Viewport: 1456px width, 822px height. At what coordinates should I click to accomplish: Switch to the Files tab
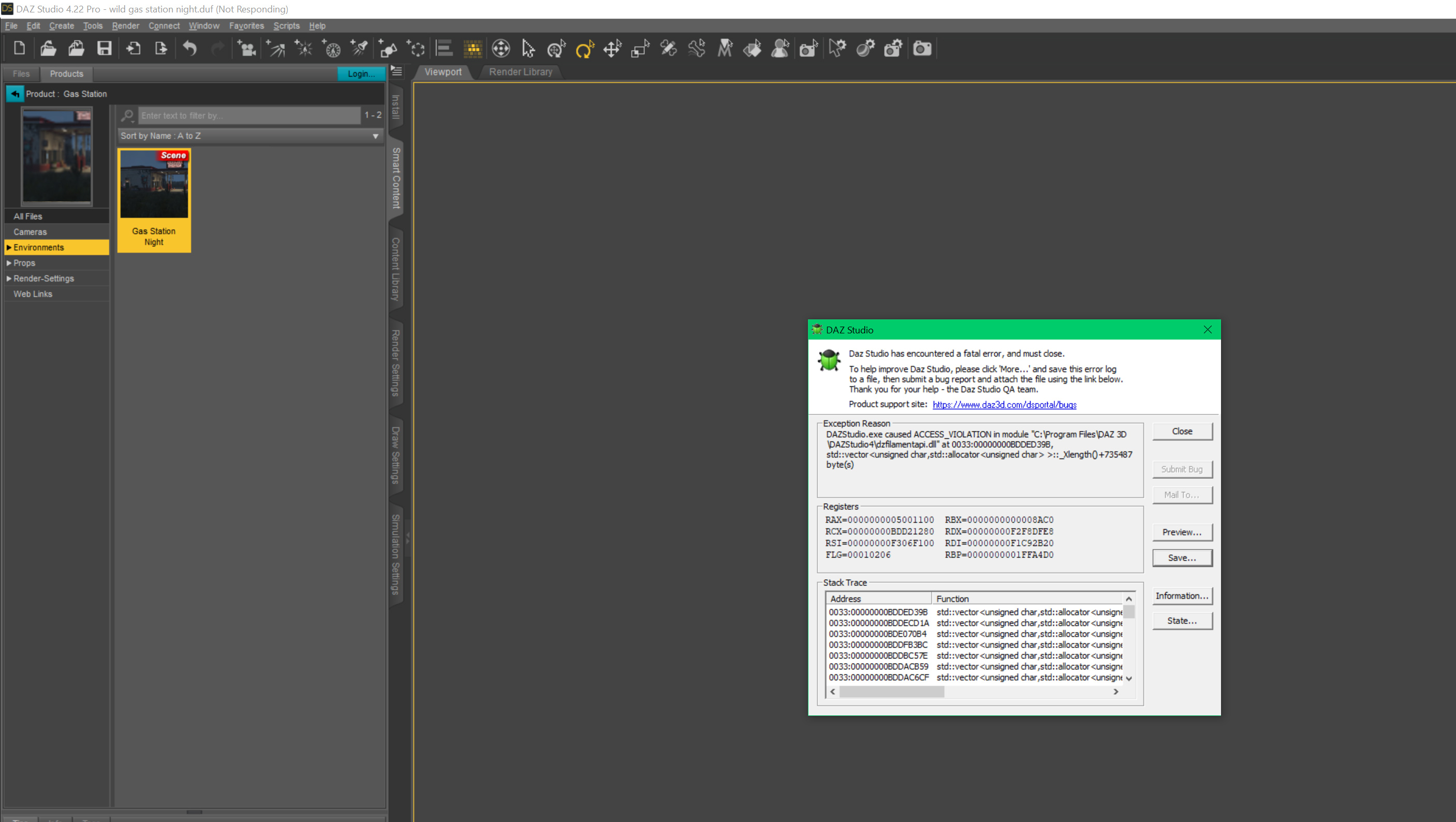21,74
